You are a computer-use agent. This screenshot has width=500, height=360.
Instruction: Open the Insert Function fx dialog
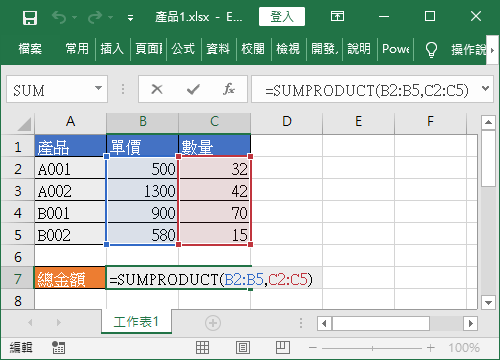(229, 89)
